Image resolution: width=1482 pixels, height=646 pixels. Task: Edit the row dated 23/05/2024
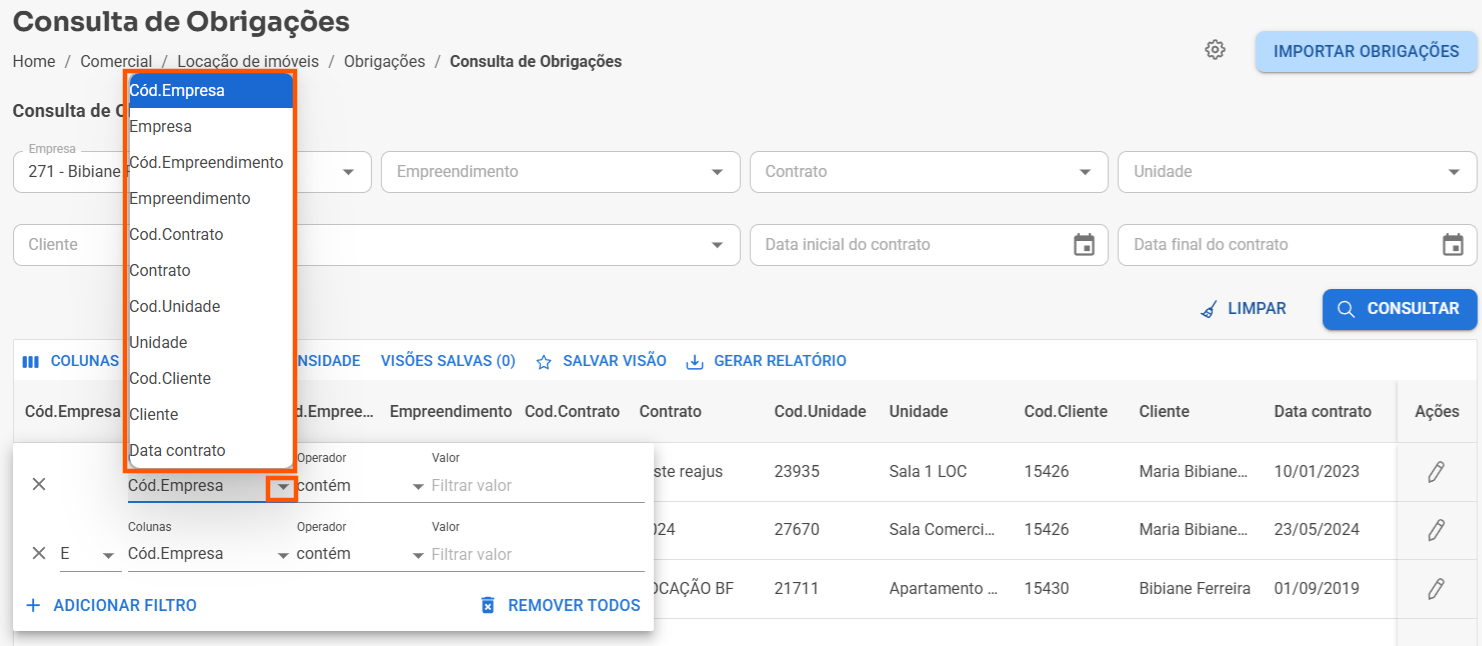(1436, 530)
